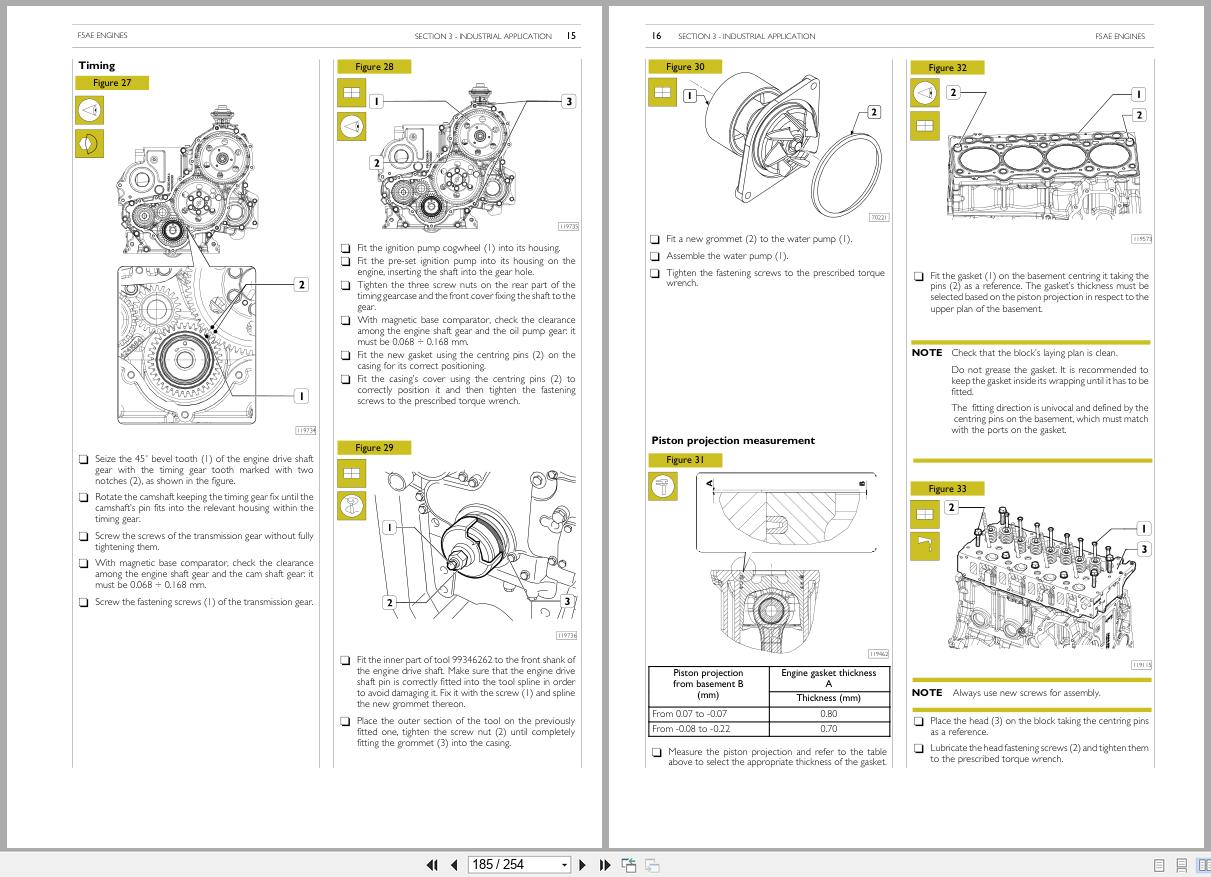Switch to two-page facing layout
This screenshot has width=1211, height=877.
pyautogui.click(x=1203, y=866)
